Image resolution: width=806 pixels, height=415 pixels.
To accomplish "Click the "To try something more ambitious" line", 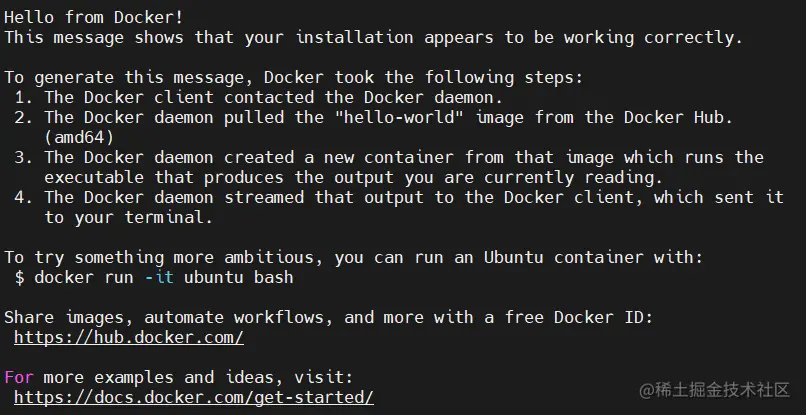I will 353,258.
